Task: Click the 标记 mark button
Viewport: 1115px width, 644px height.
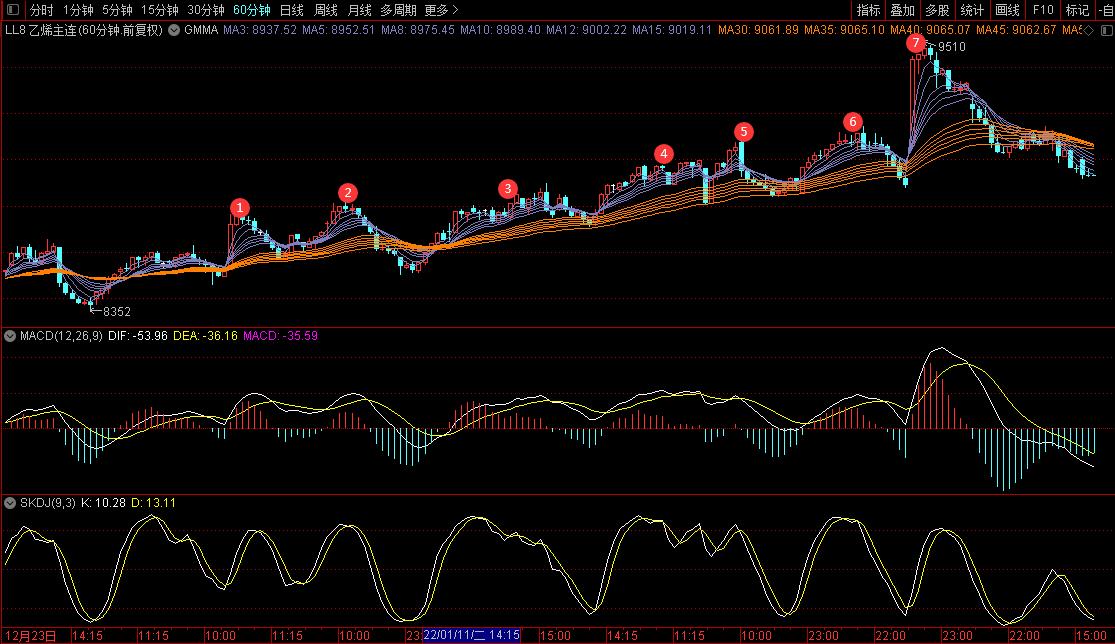Action: [1077, 10]
